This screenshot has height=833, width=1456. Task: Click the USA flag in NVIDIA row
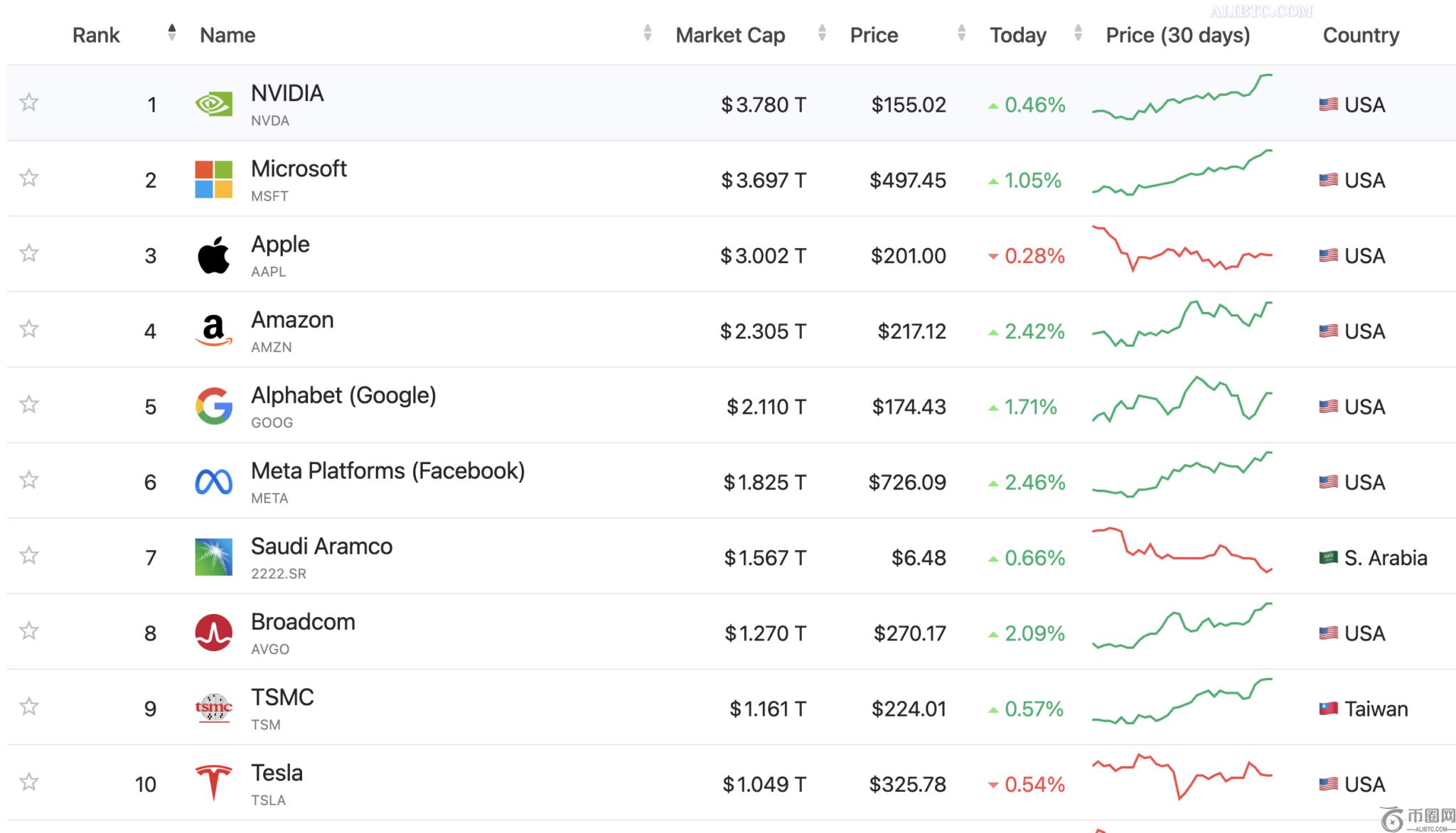tap(1328, 104)
